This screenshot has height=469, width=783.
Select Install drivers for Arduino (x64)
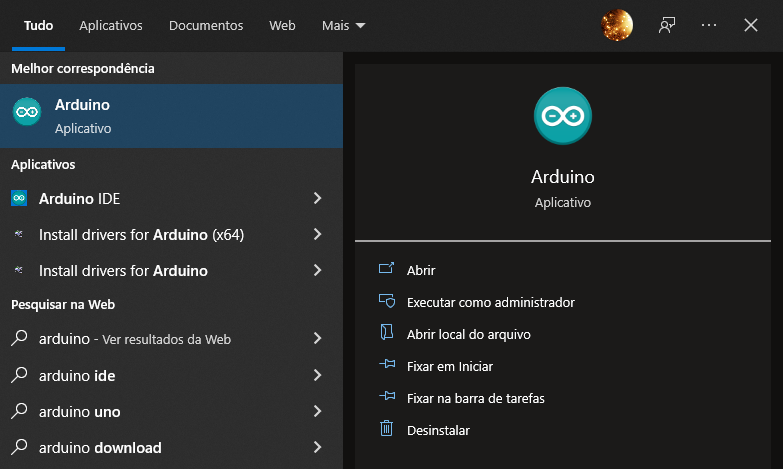pos(171,234)
